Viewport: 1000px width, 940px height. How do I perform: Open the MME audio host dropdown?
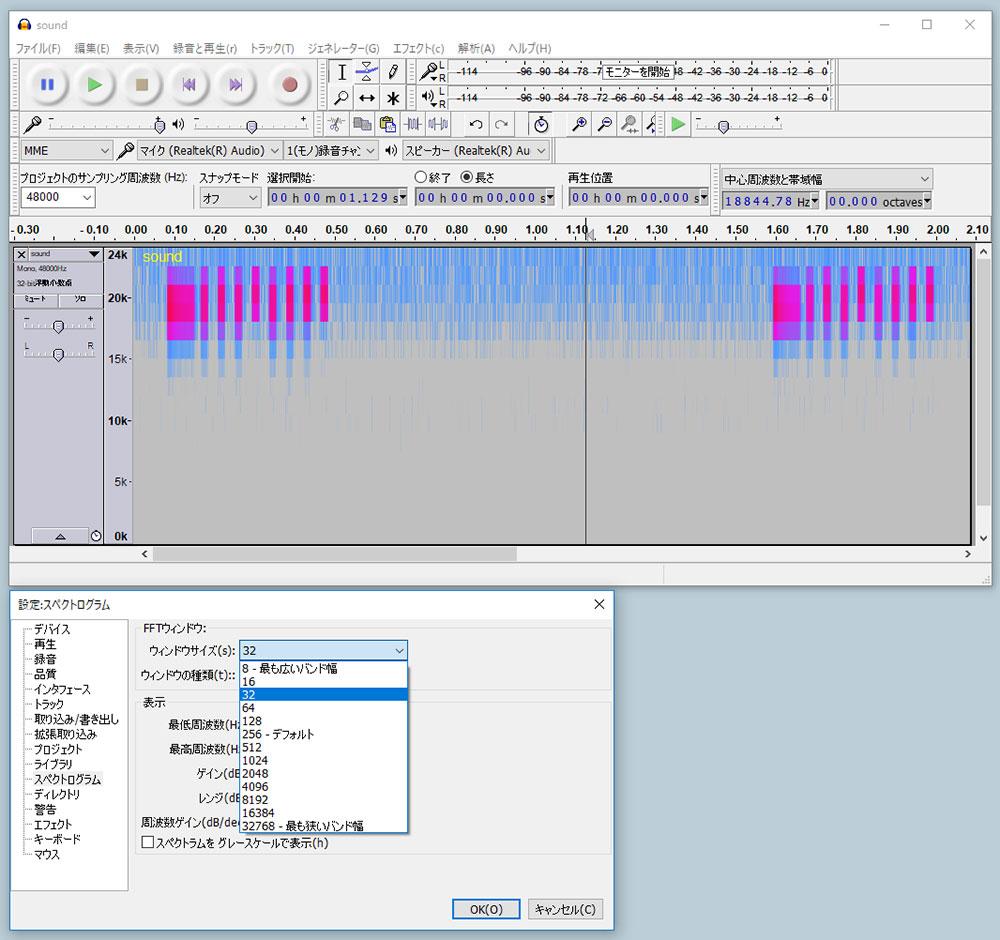(66, 150)
